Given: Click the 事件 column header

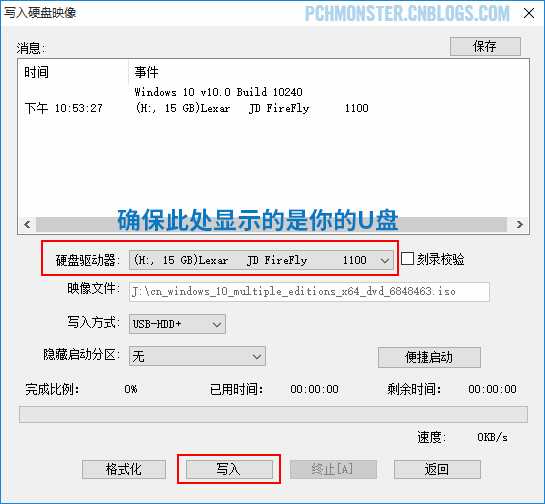Looking at the screenshot, I should click(146, 72).
